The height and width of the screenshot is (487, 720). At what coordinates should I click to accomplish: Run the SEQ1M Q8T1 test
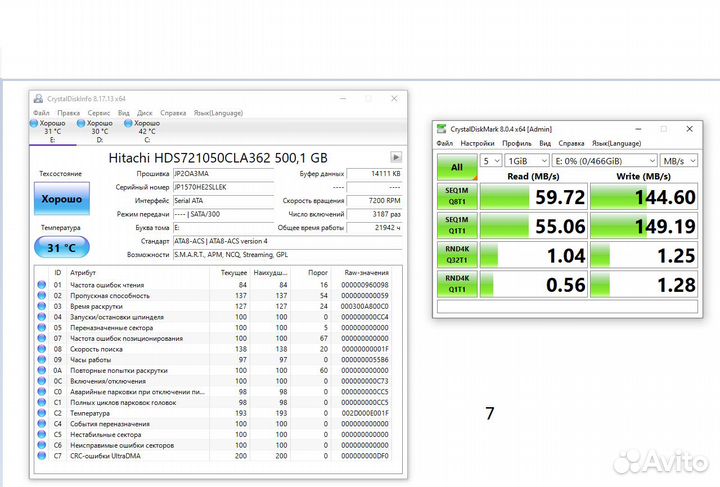tap(457, 196)
